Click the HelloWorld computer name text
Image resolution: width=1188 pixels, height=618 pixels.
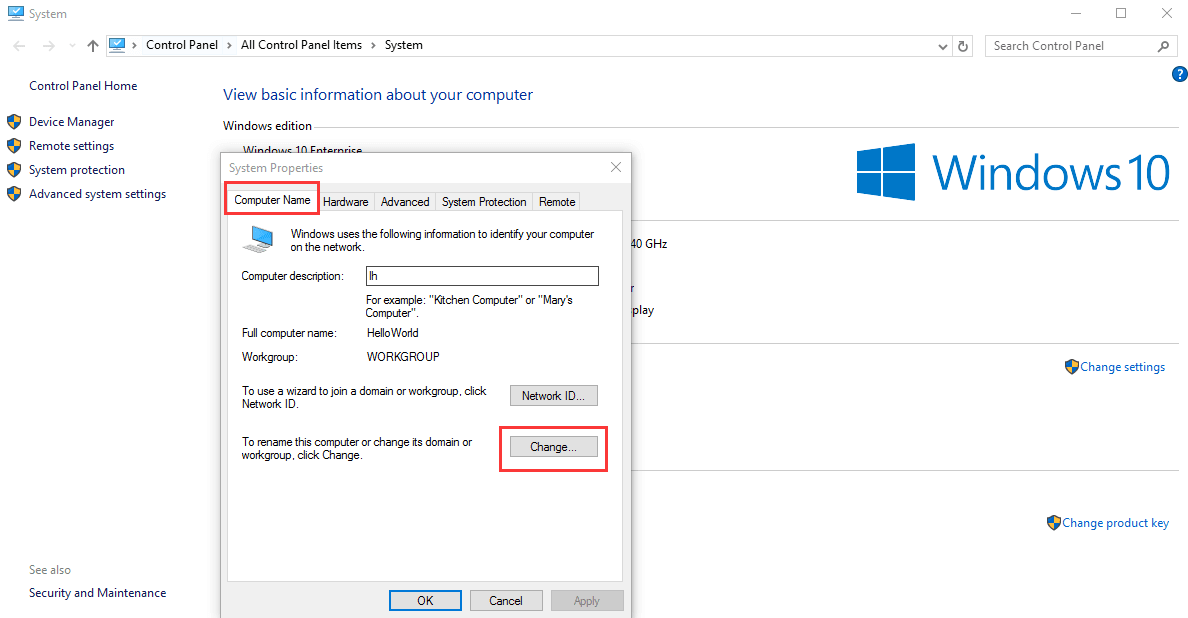pyautogui.click(x=392, y=333)
